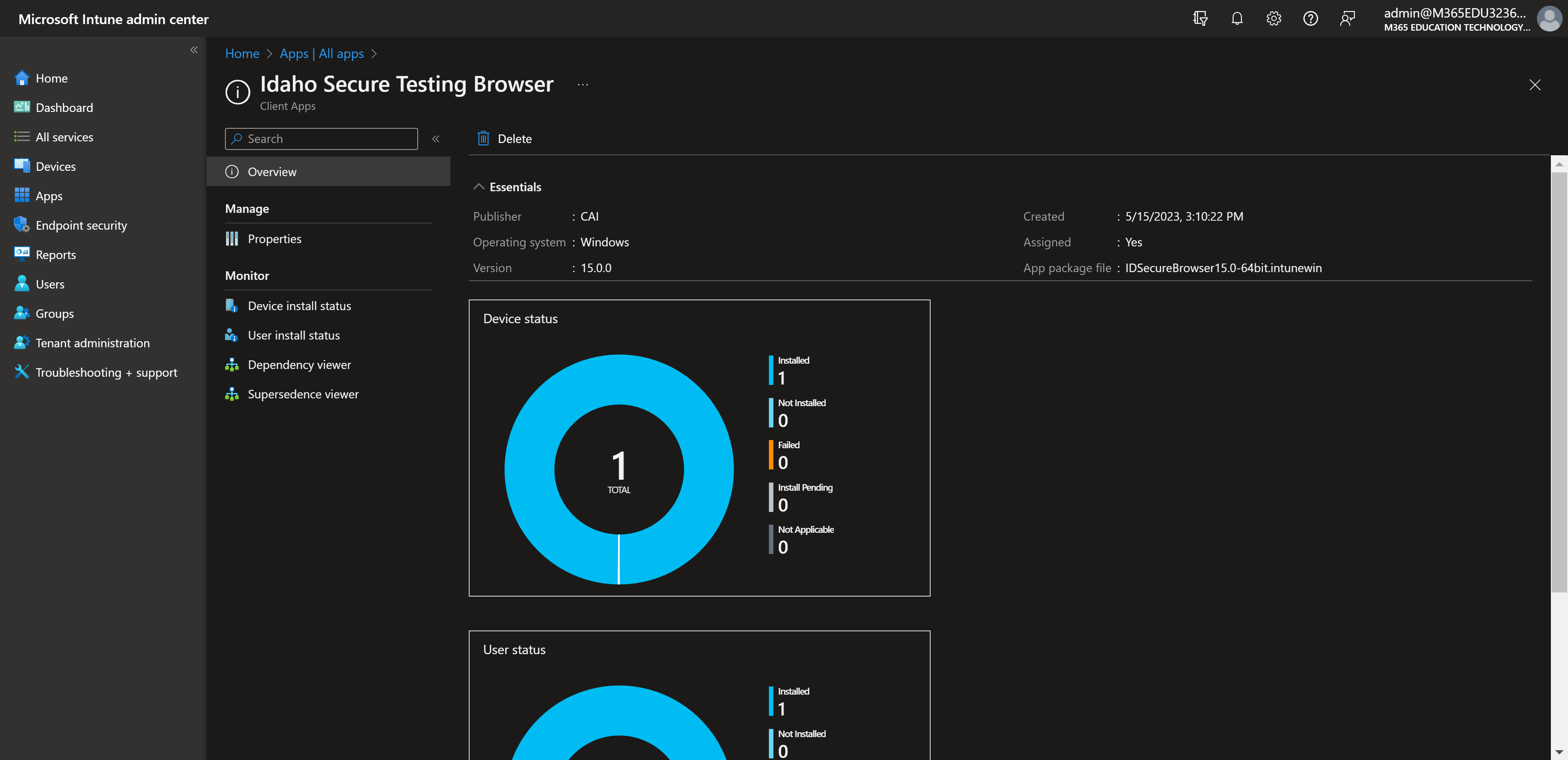Select the Overview menu item
The height and width of the screenshot is (760, 1568).
329,172
